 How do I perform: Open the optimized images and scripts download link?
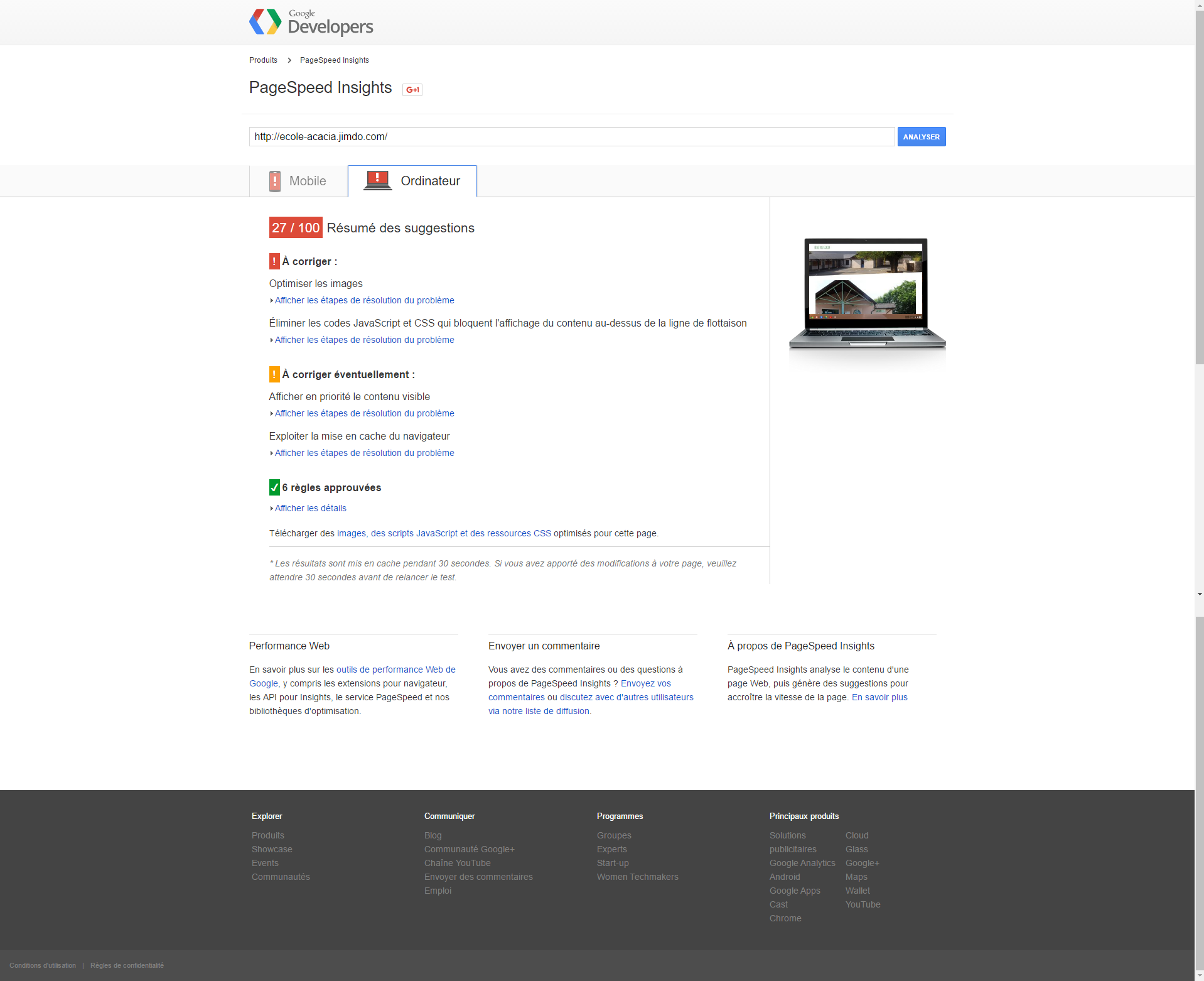click(444, 533)
